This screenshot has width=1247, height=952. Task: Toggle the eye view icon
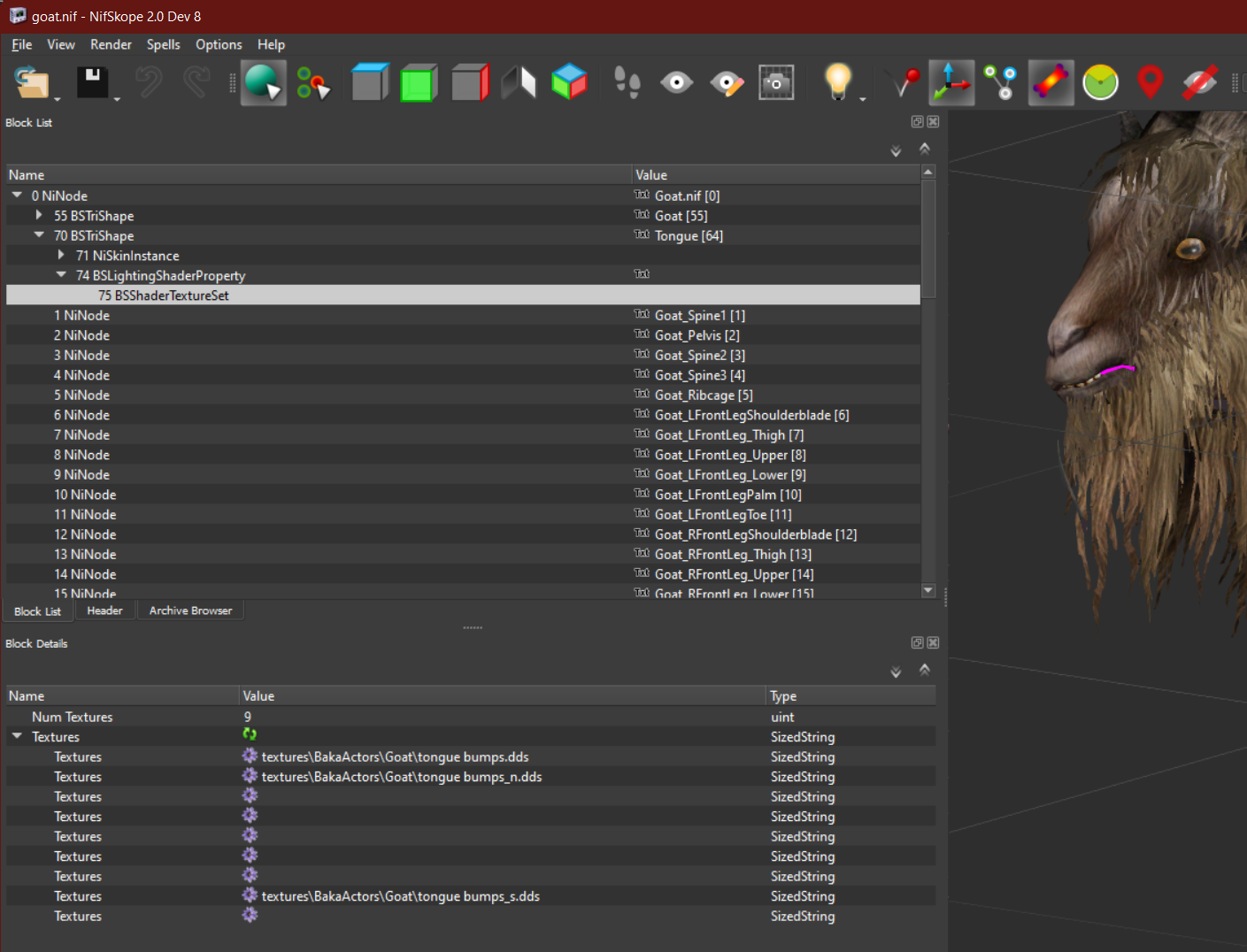tap(676, 83)
